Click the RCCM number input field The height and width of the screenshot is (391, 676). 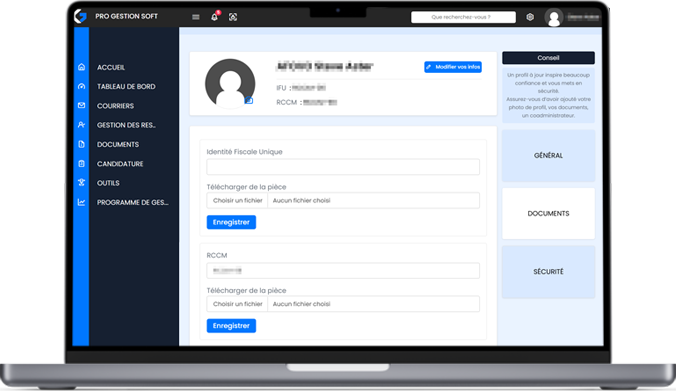(343, 271)
